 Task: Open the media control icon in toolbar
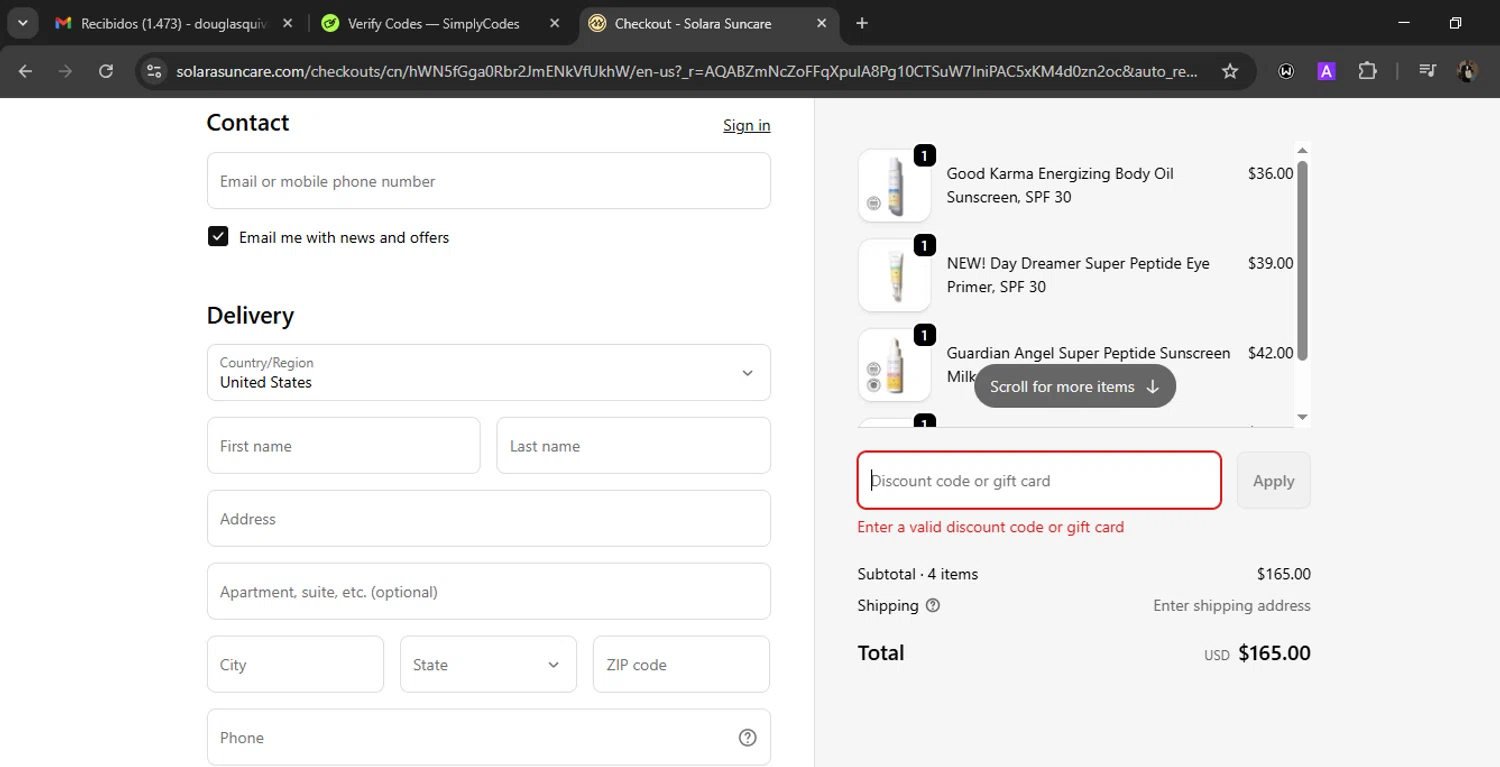pyautogui.click(x=1428, y=71)
